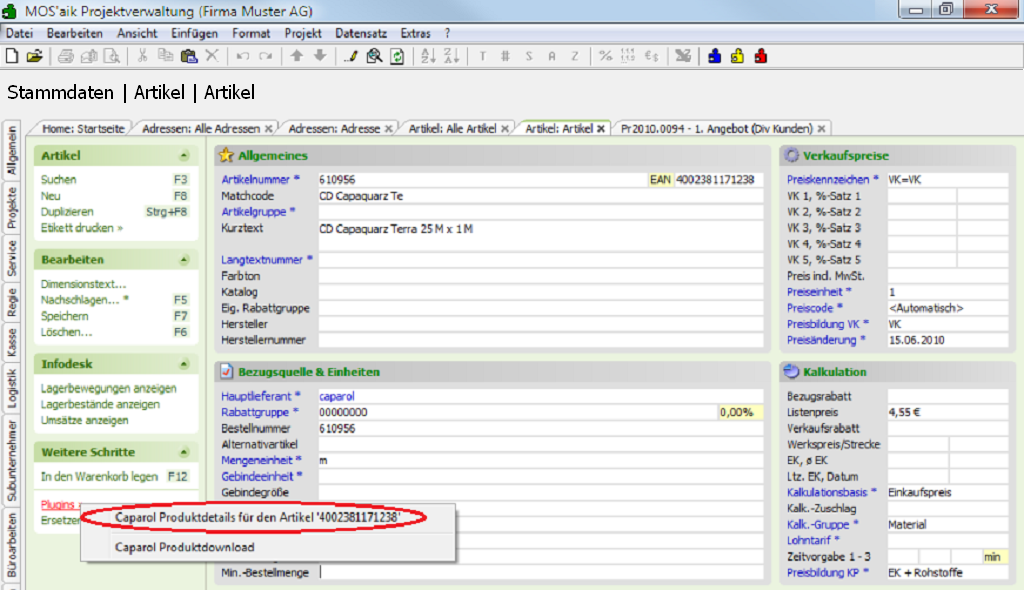Image resolution: width=1024 pixels, height=590 pixels.
Task: Collapse the Weitere Schritte sidebar panel
Action: point(183,452)
